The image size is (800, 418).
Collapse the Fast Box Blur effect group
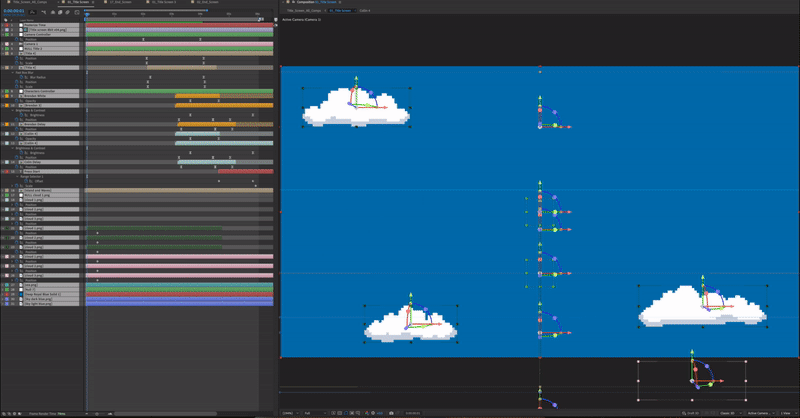pos(12,72)
